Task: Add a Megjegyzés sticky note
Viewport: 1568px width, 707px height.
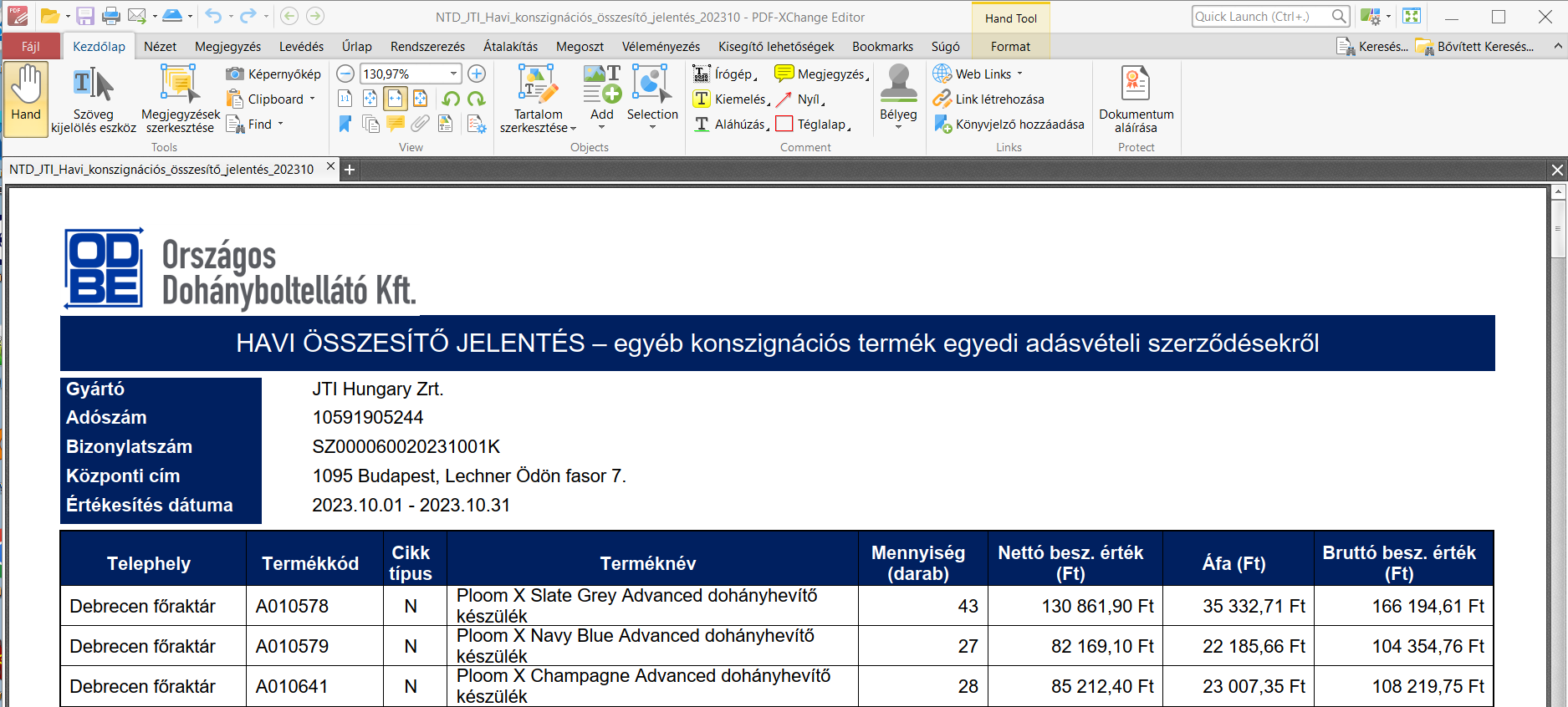Action: 822,74
